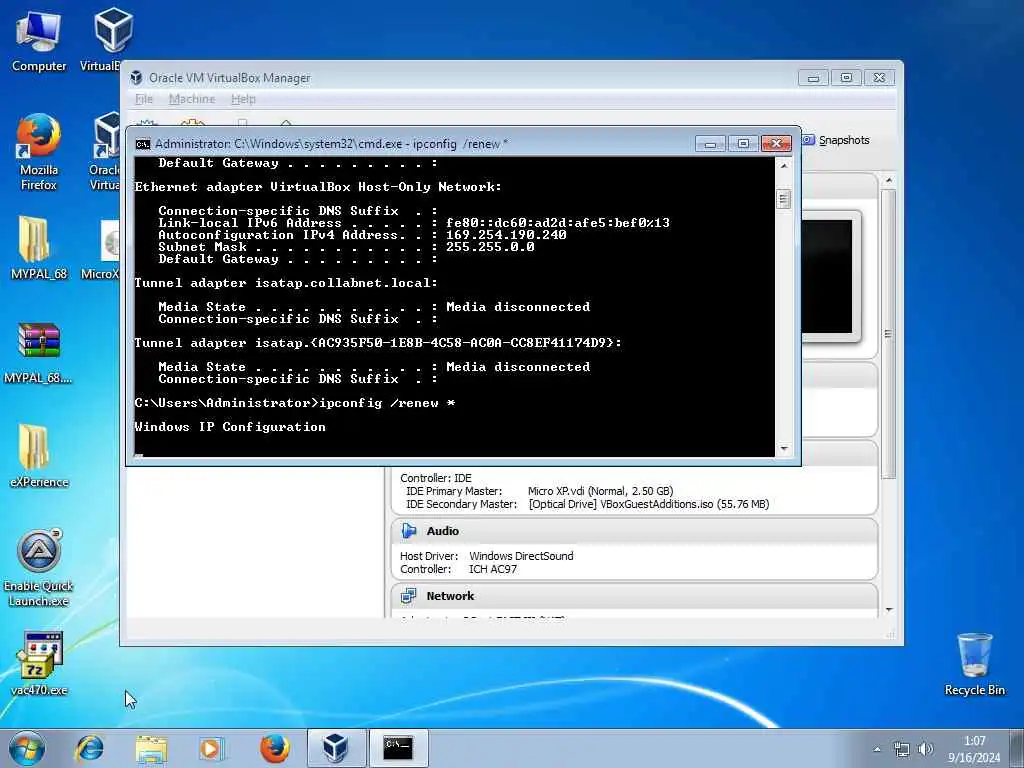Viewport: 1024px width, 768px height.
Task: Click the Network section header icon
Action: coord(409,596)
